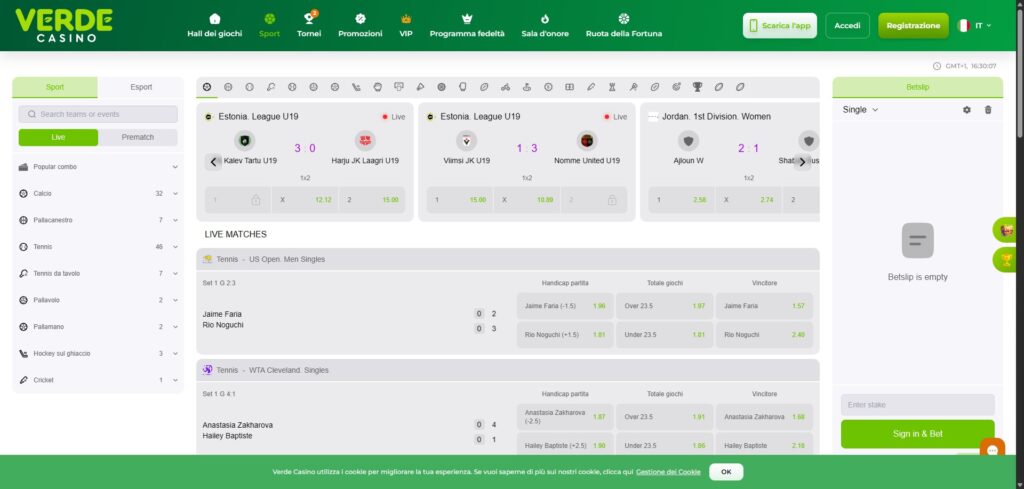1024x489 pixels.
Task: Open the US Open. Men Singles header
Action: [x=507, y=259]
